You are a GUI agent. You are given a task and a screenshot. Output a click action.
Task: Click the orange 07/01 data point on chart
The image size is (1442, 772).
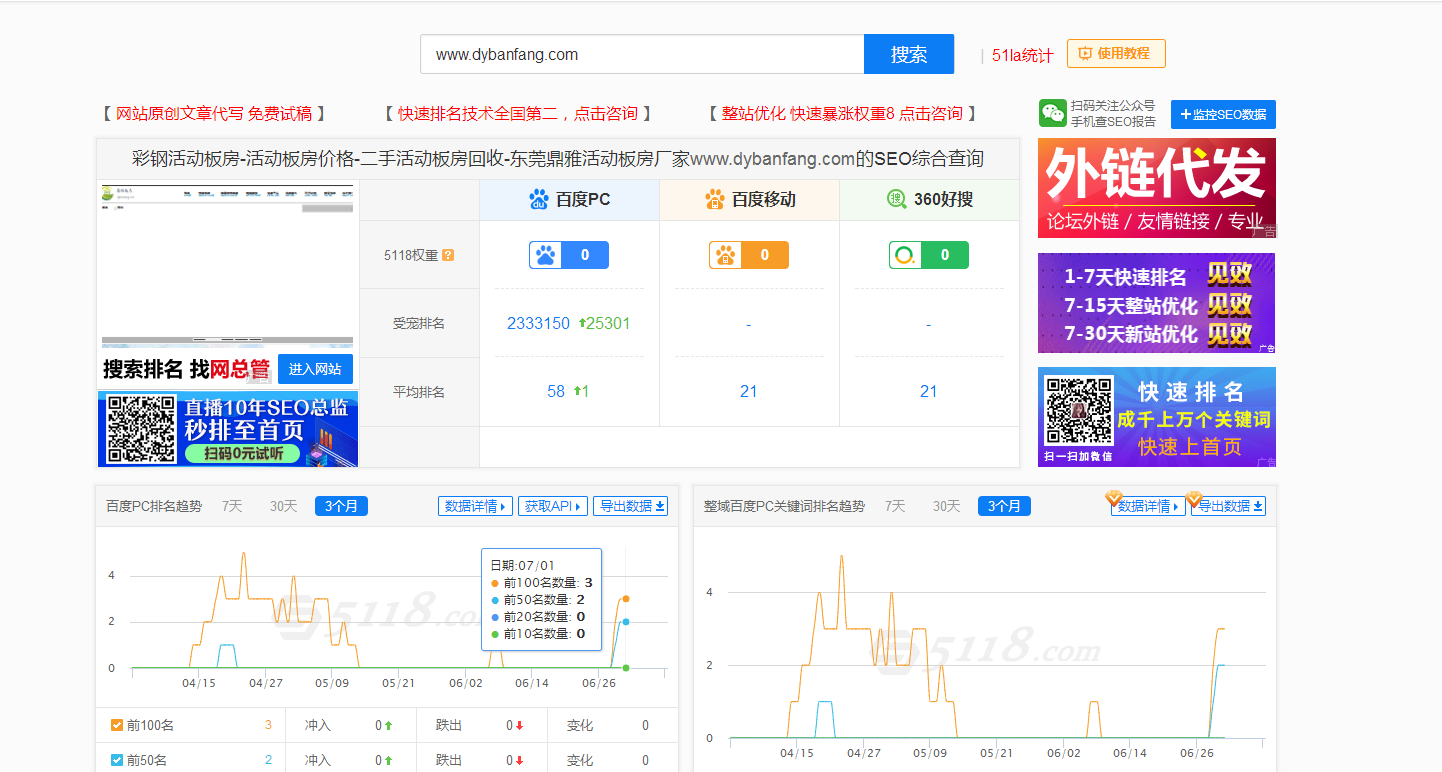[626, 598]
